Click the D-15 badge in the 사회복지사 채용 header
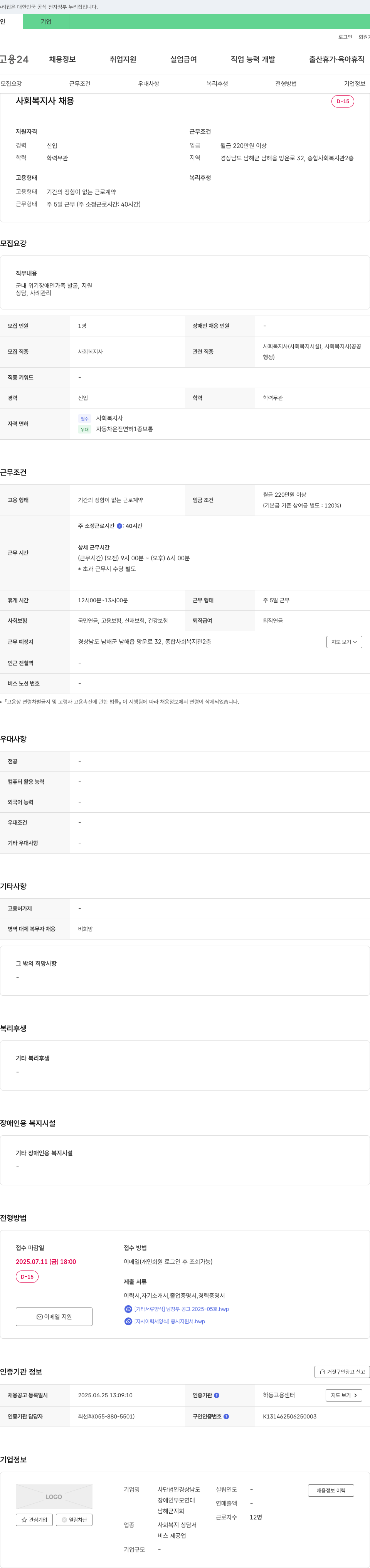The image size is (370, 1568). pyautogui.click(x=343, y=102)
